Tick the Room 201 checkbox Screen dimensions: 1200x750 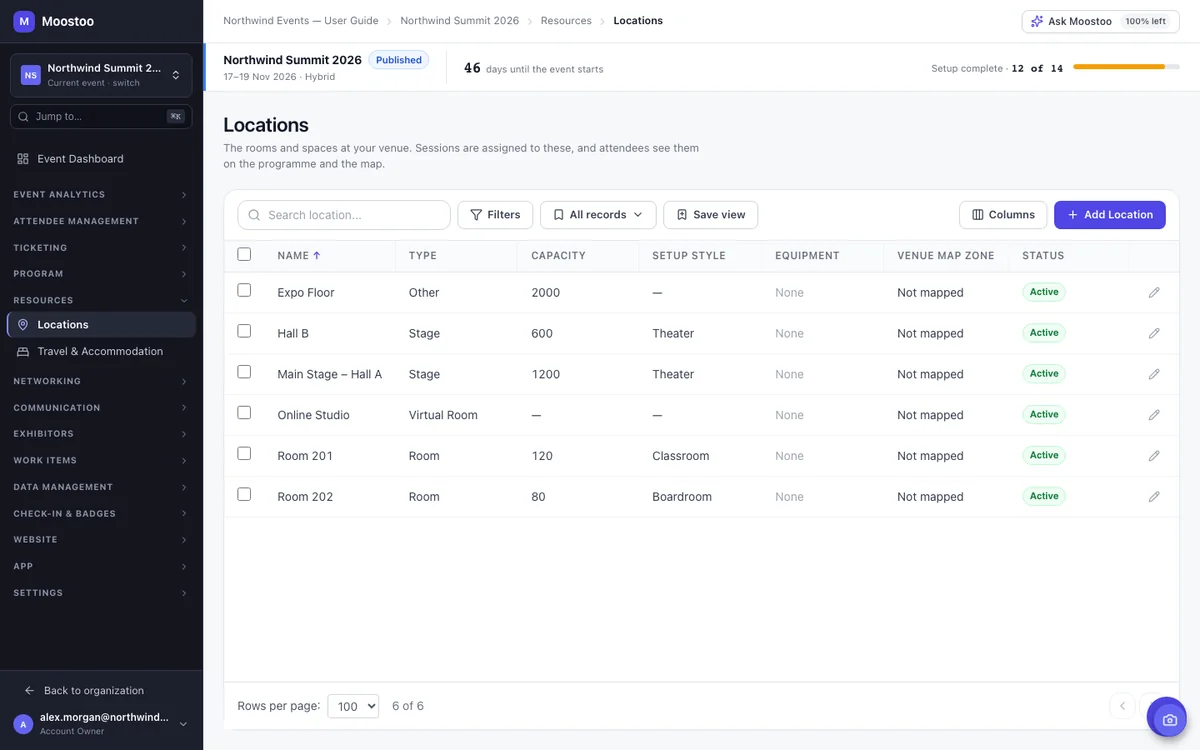coord(244,453)
